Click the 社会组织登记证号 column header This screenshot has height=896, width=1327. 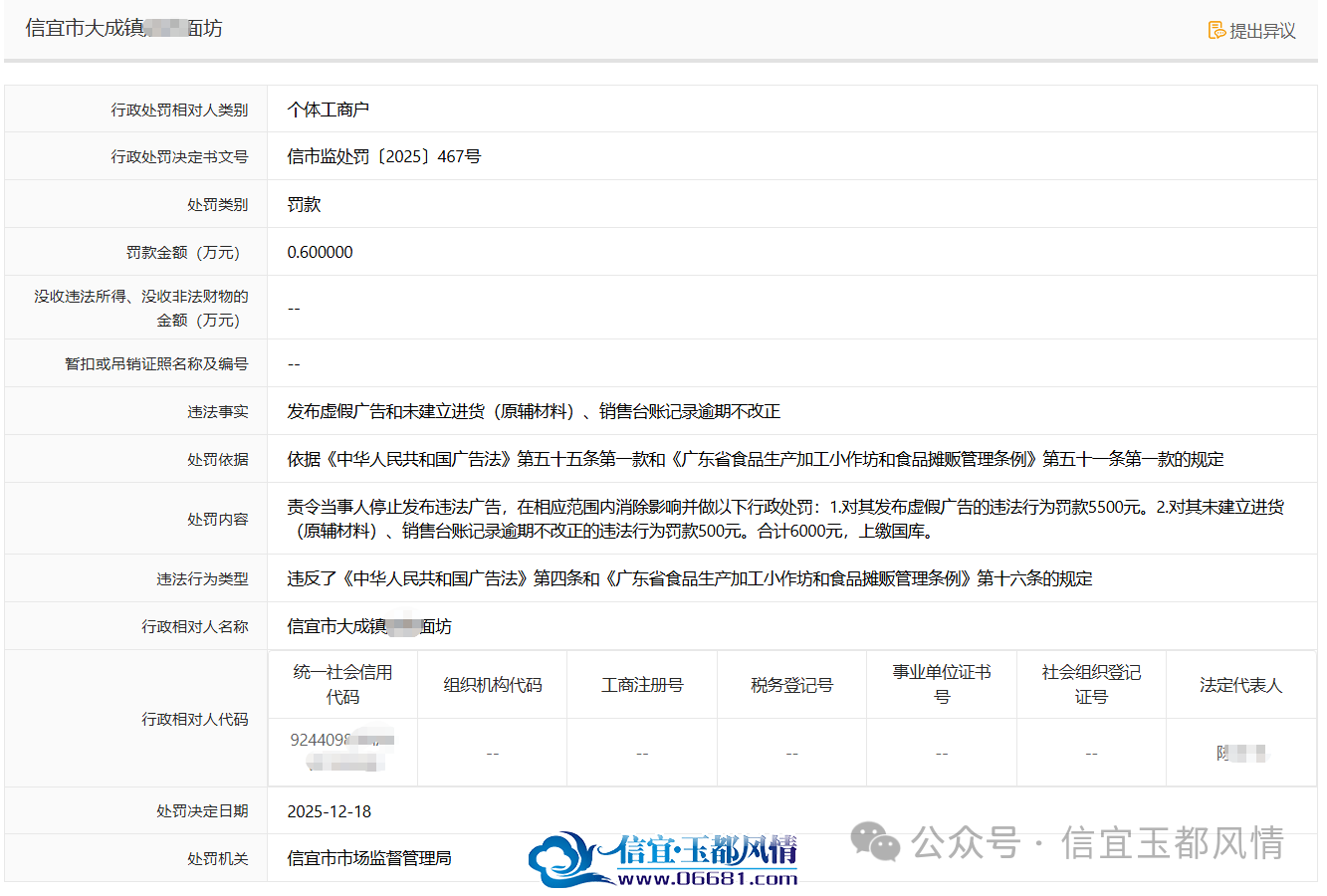pyautogui.click(x=1091, y=685)
